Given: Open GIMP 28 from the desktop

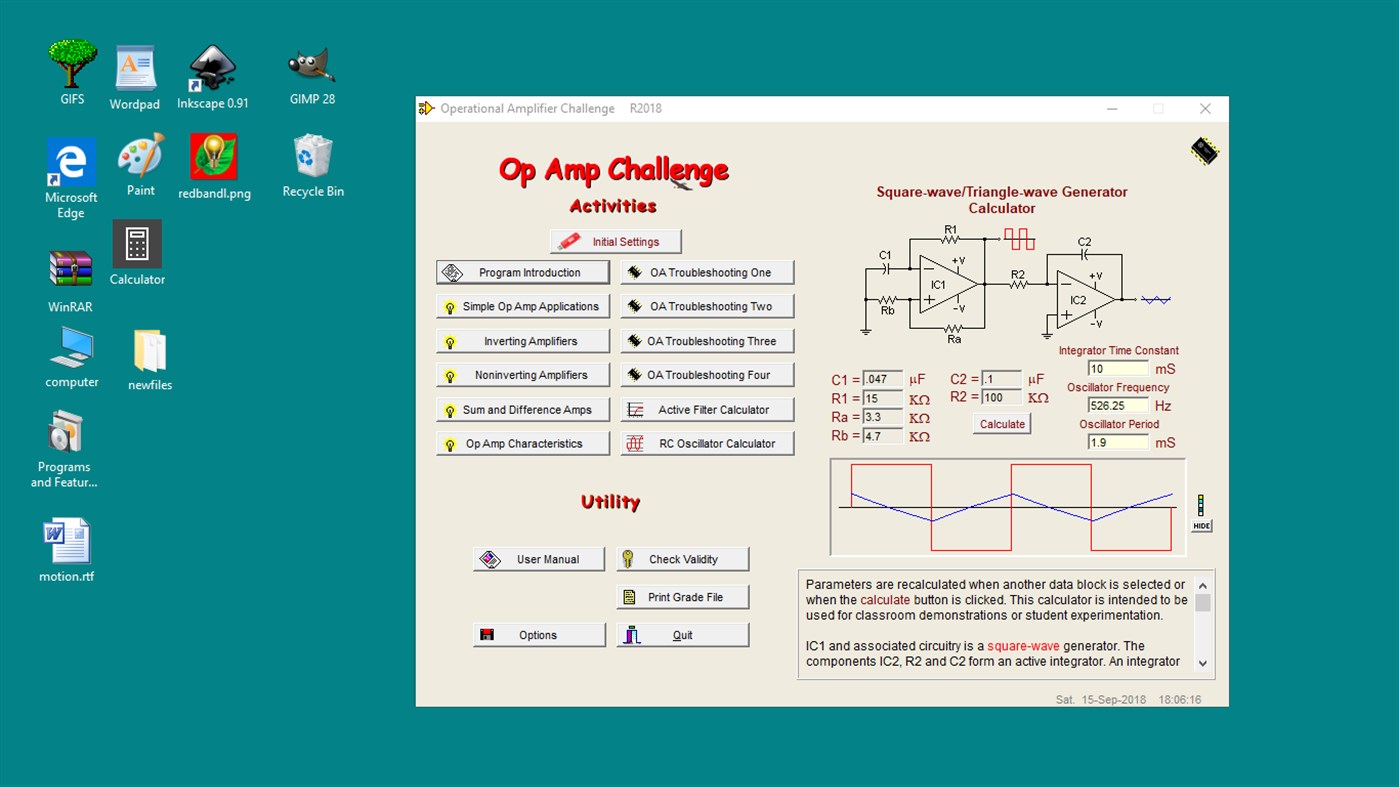Looking at the screenshot, I should pyautogui.click(x=310, y=65).
